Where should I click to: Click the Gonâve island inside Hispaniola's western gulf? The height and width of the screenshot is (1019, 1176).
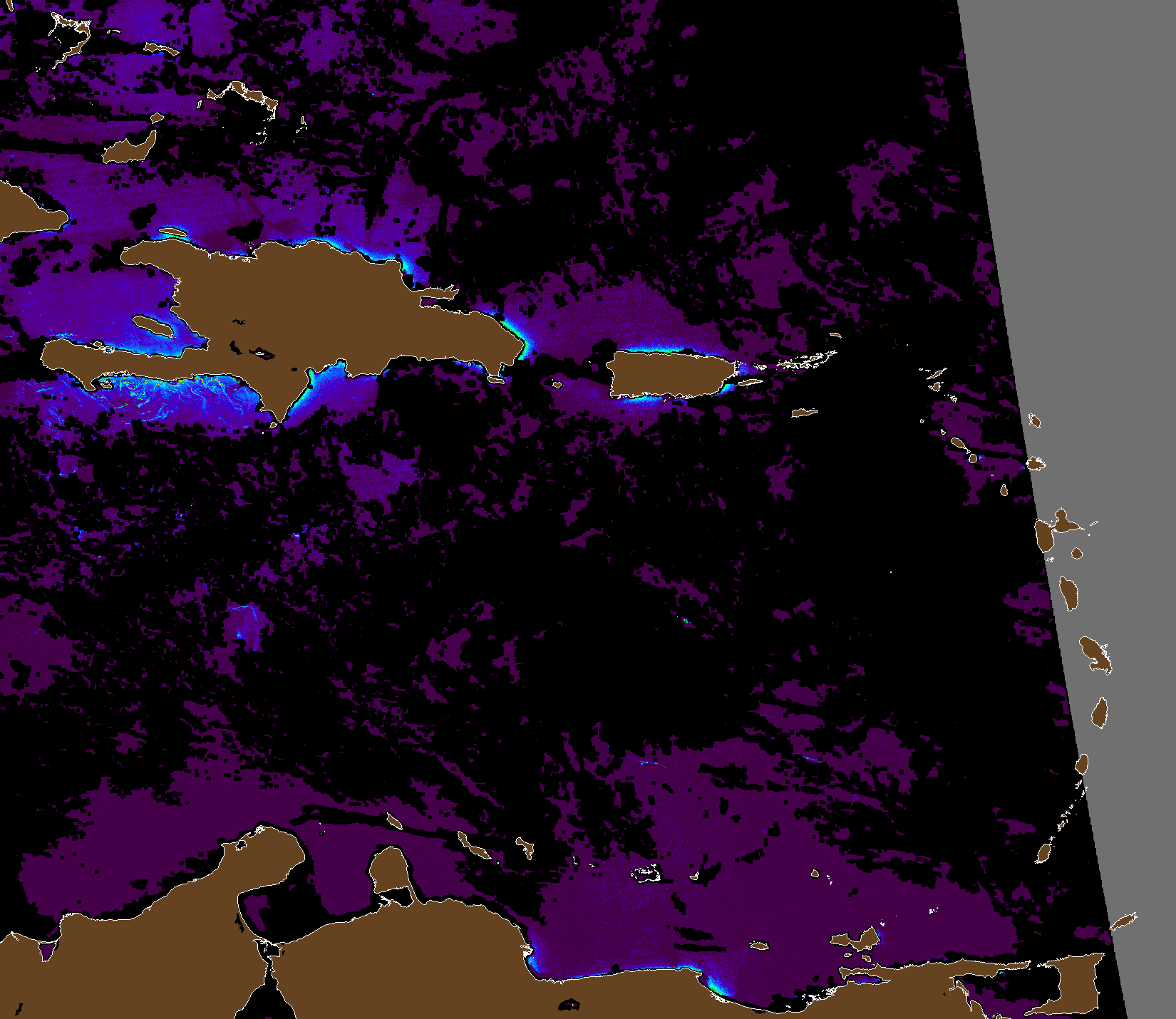(153, 326)
